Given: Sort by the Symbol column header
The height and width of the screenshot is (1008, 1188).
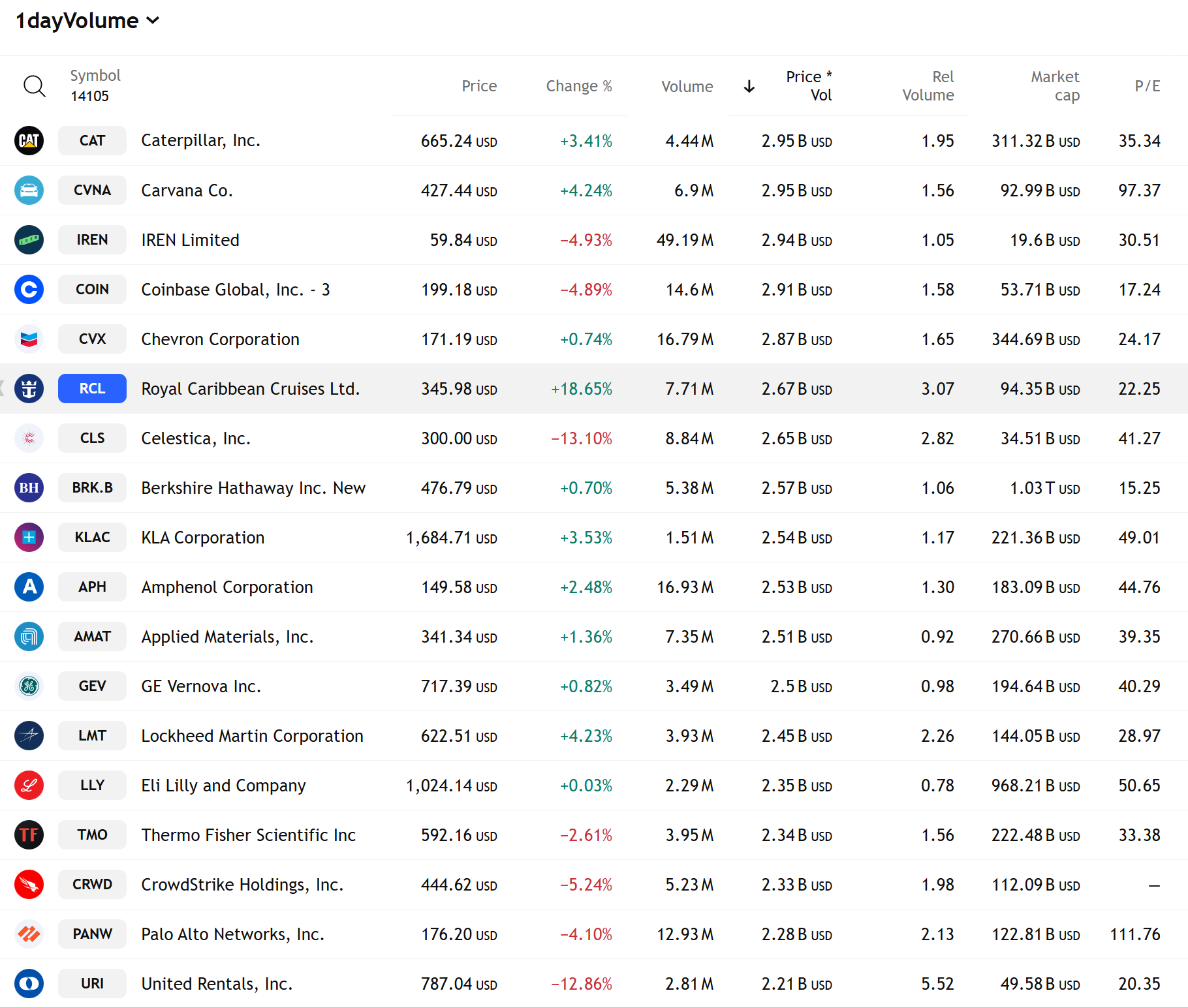Looking at the screenshot, I should [95, 76].
